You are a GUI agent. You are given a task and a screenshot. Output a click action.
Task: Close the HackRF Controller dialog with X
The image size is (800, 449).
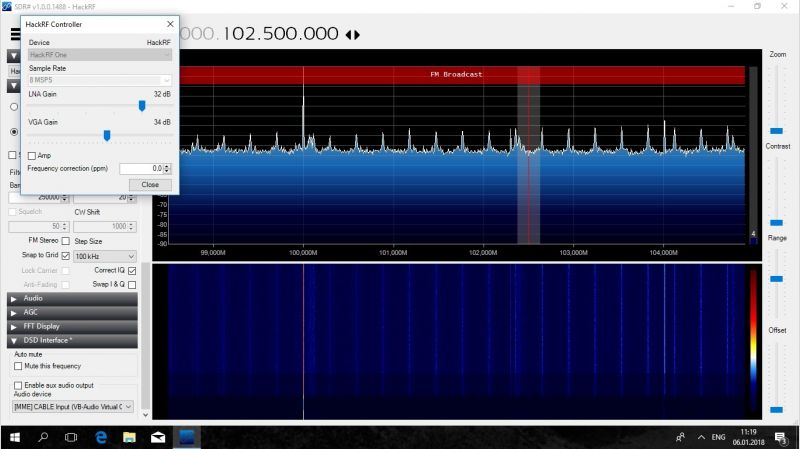tap(170, 24)
